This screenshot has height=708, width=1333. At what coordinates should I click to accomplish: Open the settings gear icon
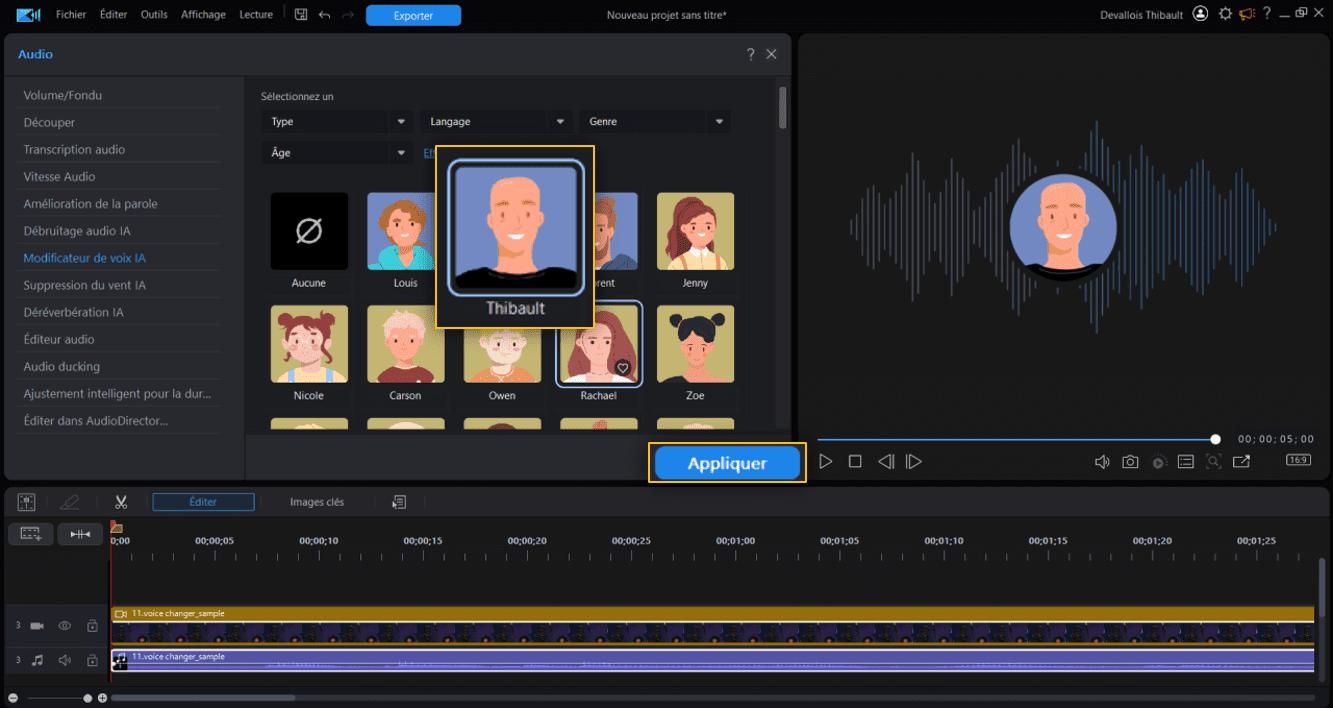pos(1225,14)
